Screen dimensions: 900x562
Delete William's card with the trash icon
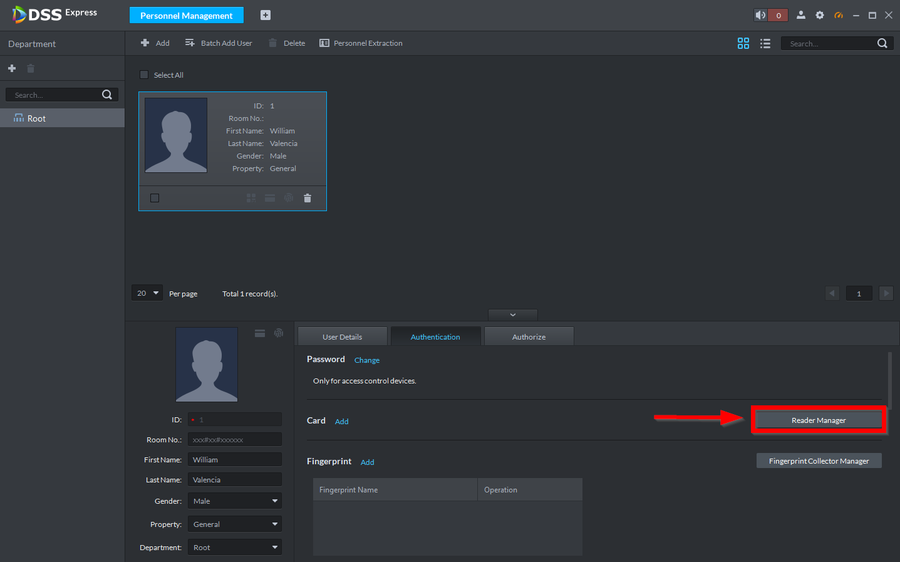307,198
